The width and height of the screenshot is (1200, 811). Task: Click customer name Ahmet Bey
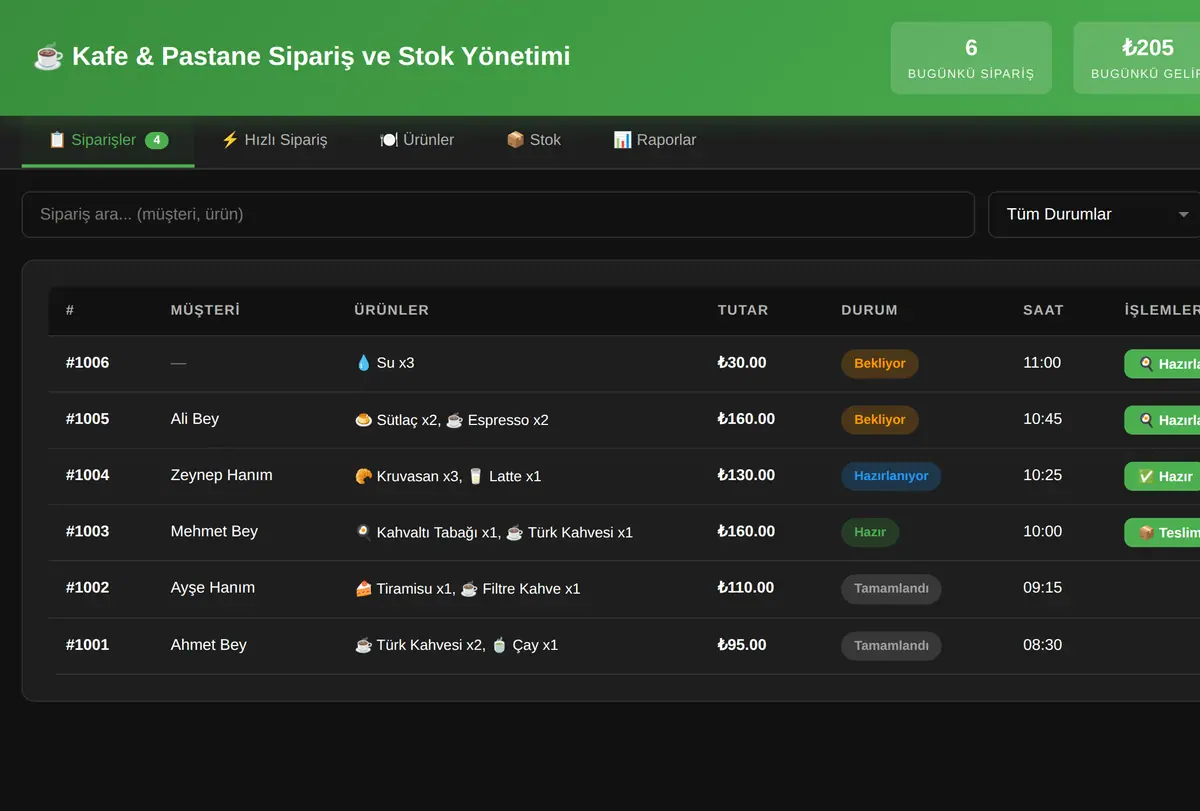pyautogui.click(x=209, y=645)
